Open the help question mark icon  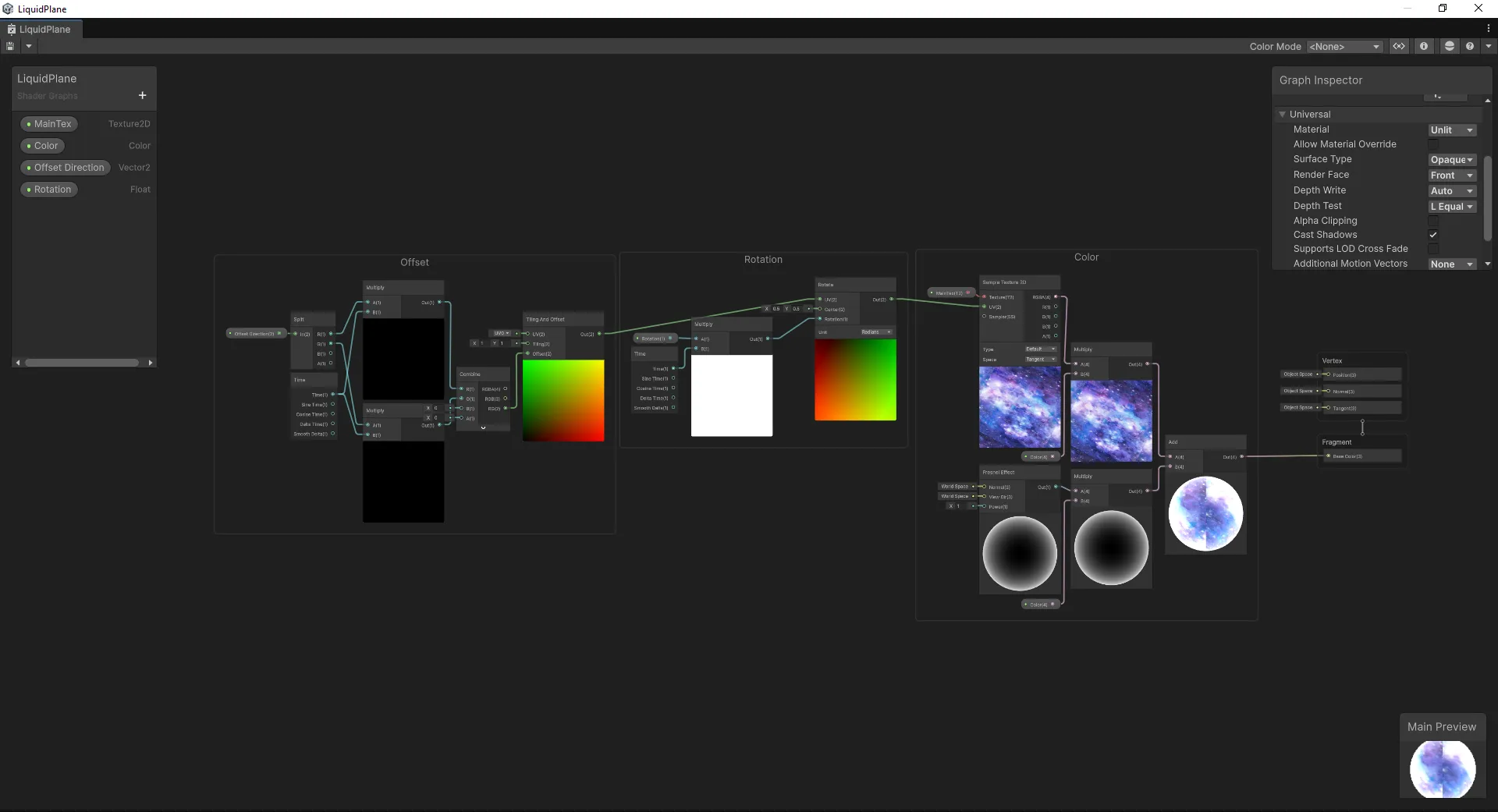1470,47
